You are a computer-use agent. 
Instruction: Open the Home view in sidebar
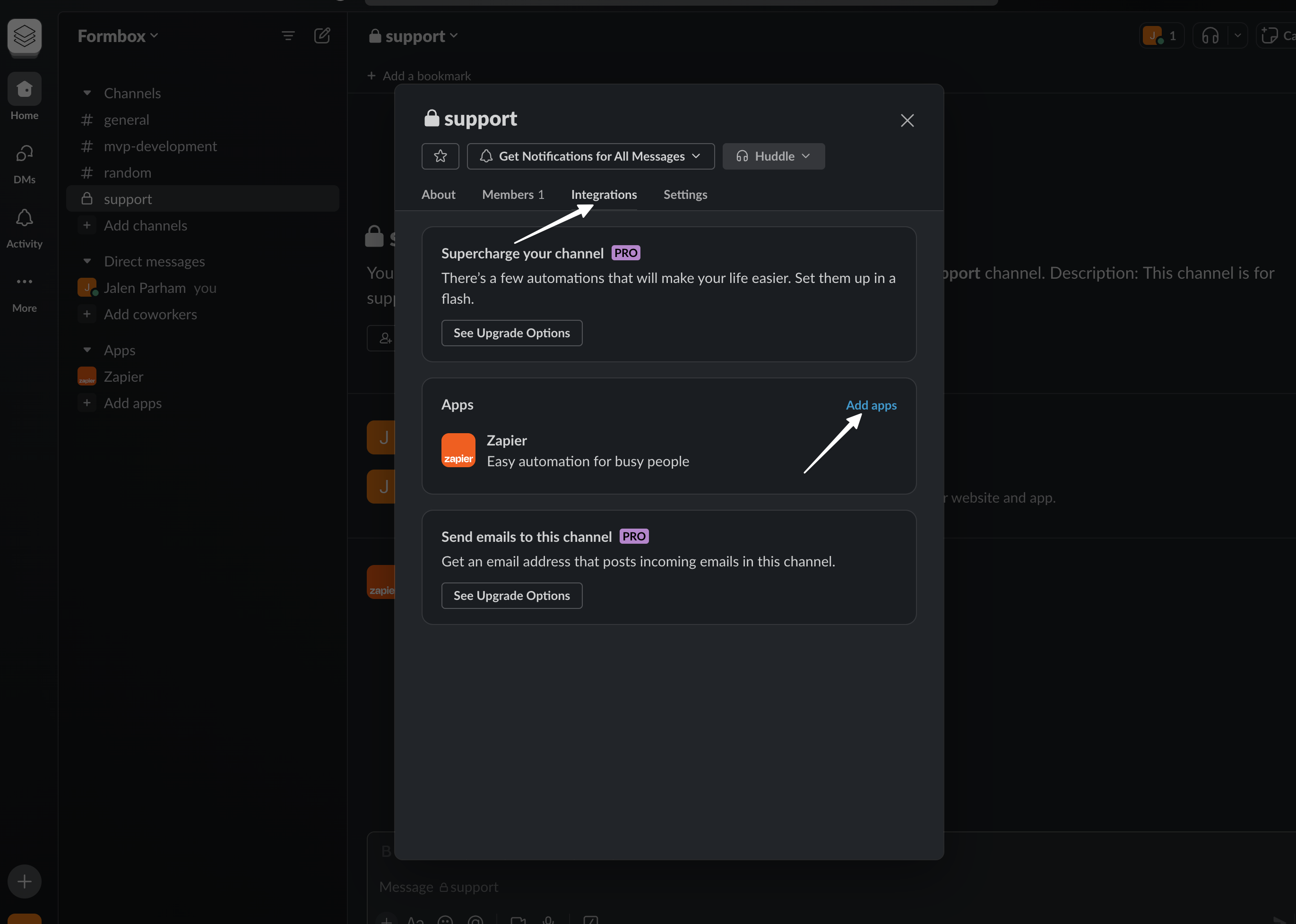[25, 90]
